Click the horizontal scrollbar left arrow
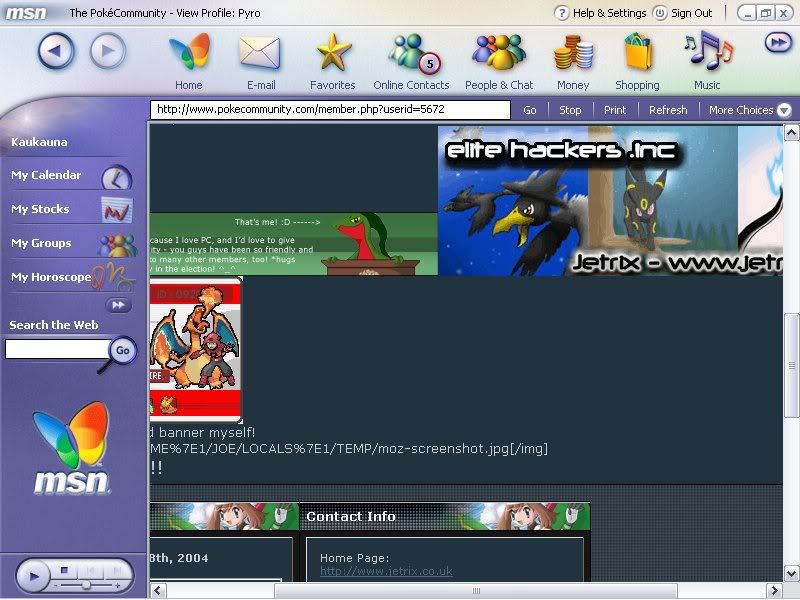 (x=158, y=591)
